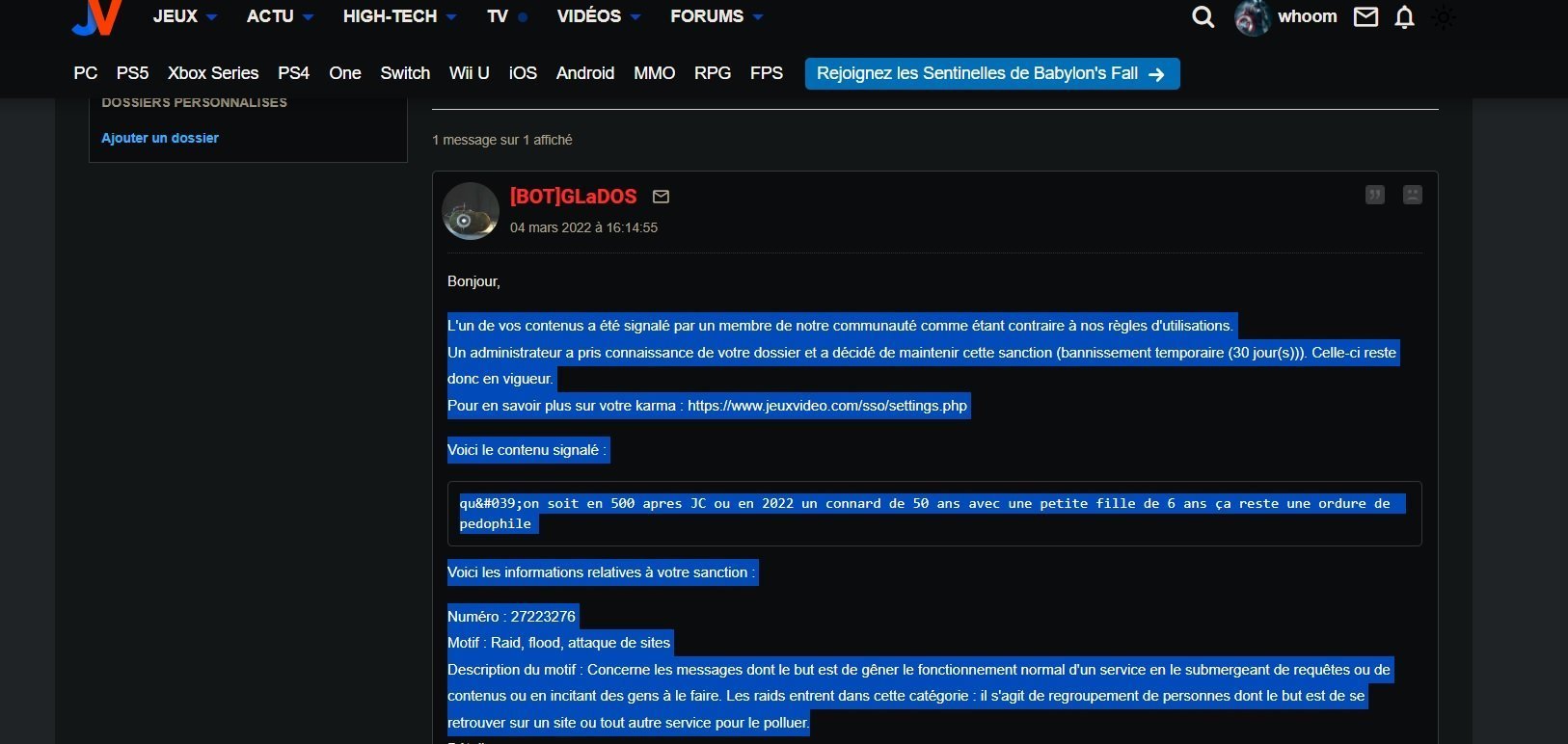
Task: Select the PS5 platform tab
Action: pos(132,73)
